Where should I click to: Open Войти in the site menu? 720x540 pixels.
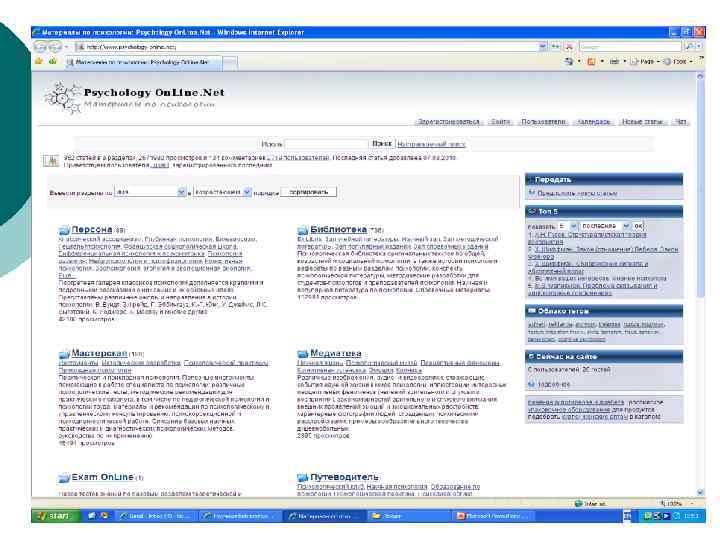click(500, 122)
